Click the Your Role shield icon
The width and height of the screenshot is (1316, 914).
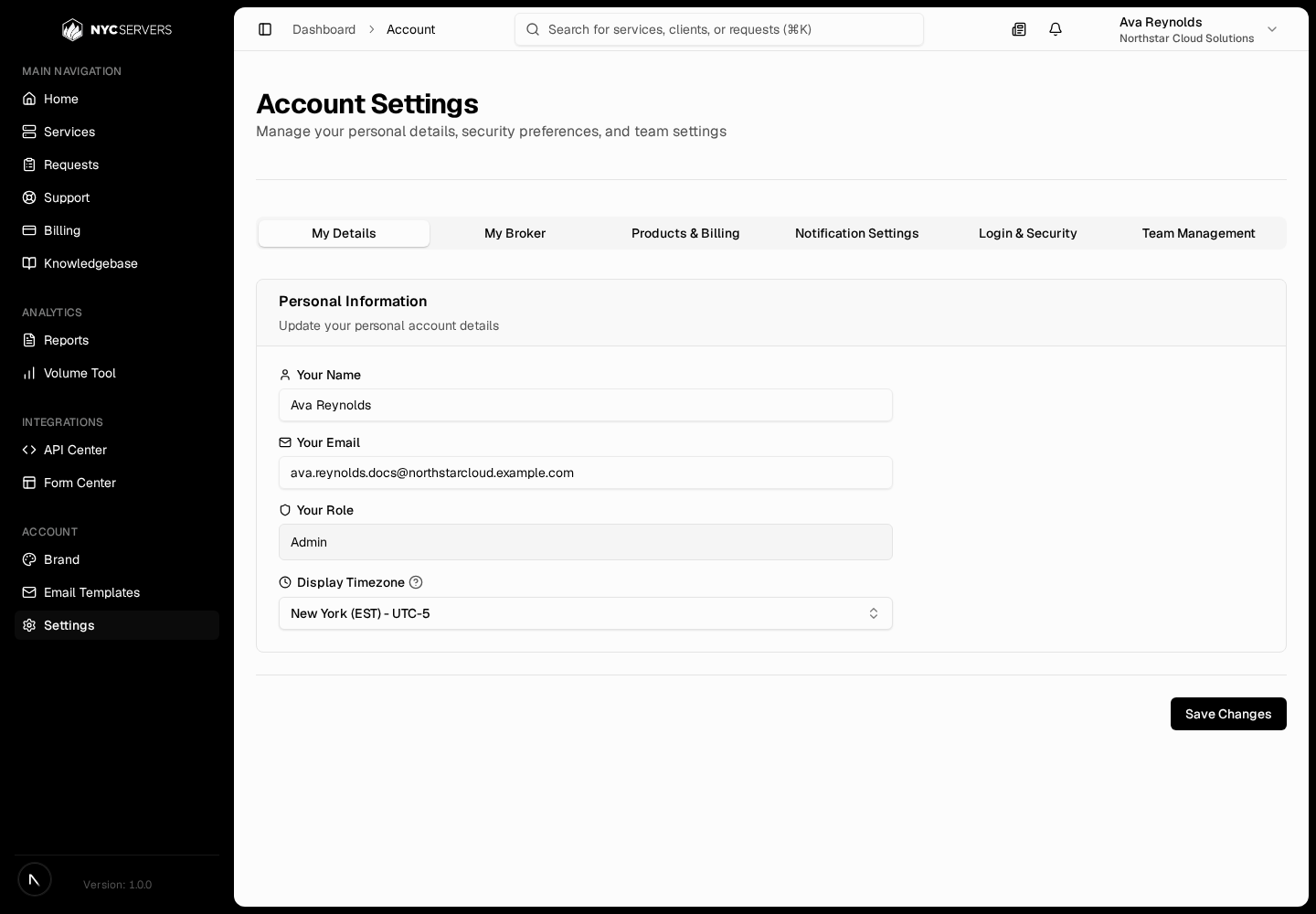click(285, 510)
